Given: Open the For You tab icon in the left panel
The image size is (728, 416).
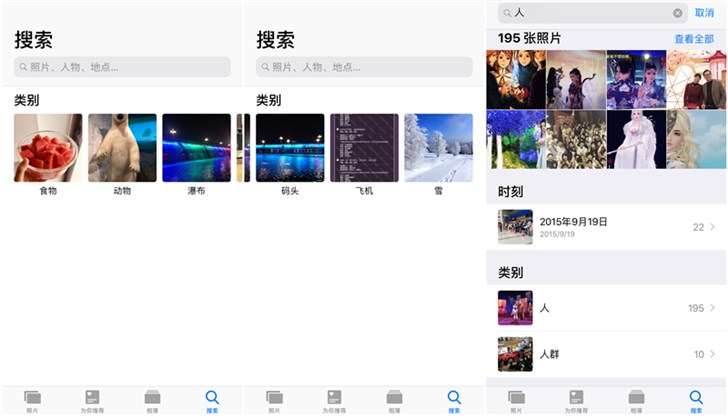Looking at the screenshot, I should point(92,397).
